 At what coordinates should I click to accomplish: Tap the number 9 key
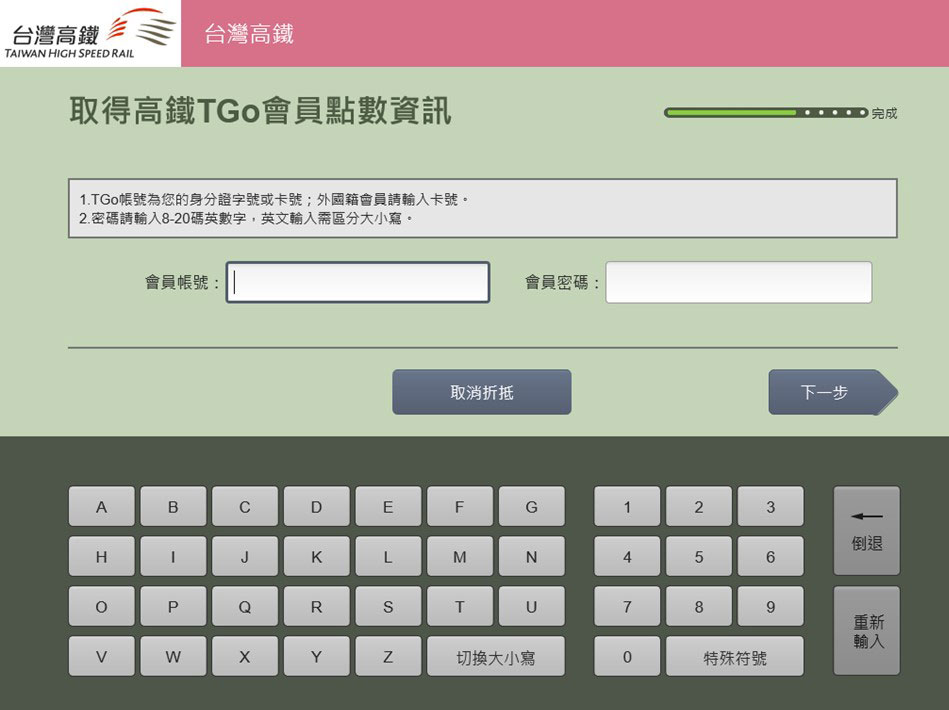click(770, 606)
